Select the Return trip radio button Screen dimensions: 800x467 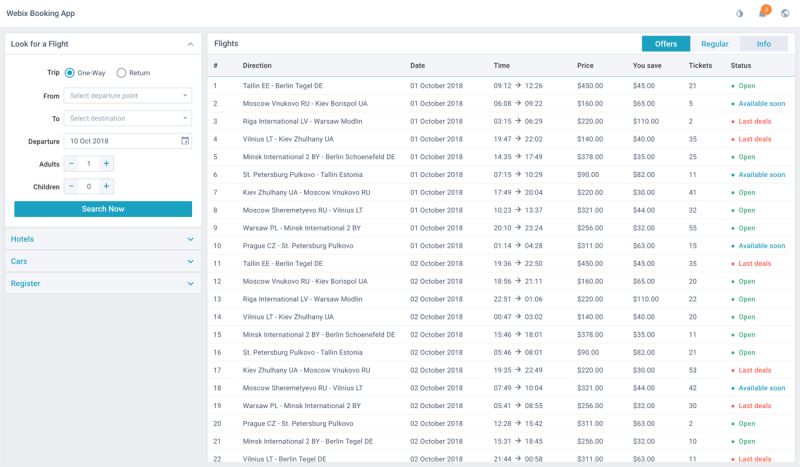tap(121, 73)
